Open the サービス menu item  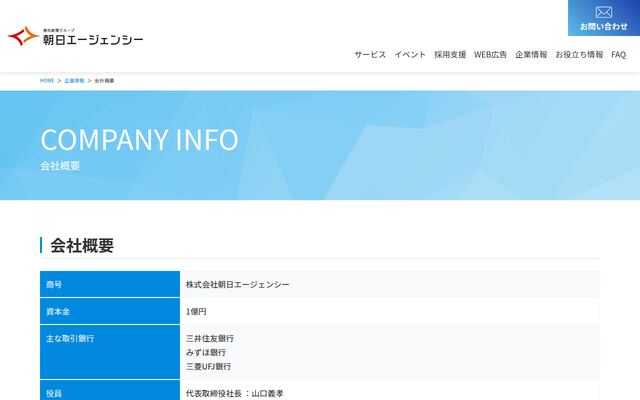[370, 55]
